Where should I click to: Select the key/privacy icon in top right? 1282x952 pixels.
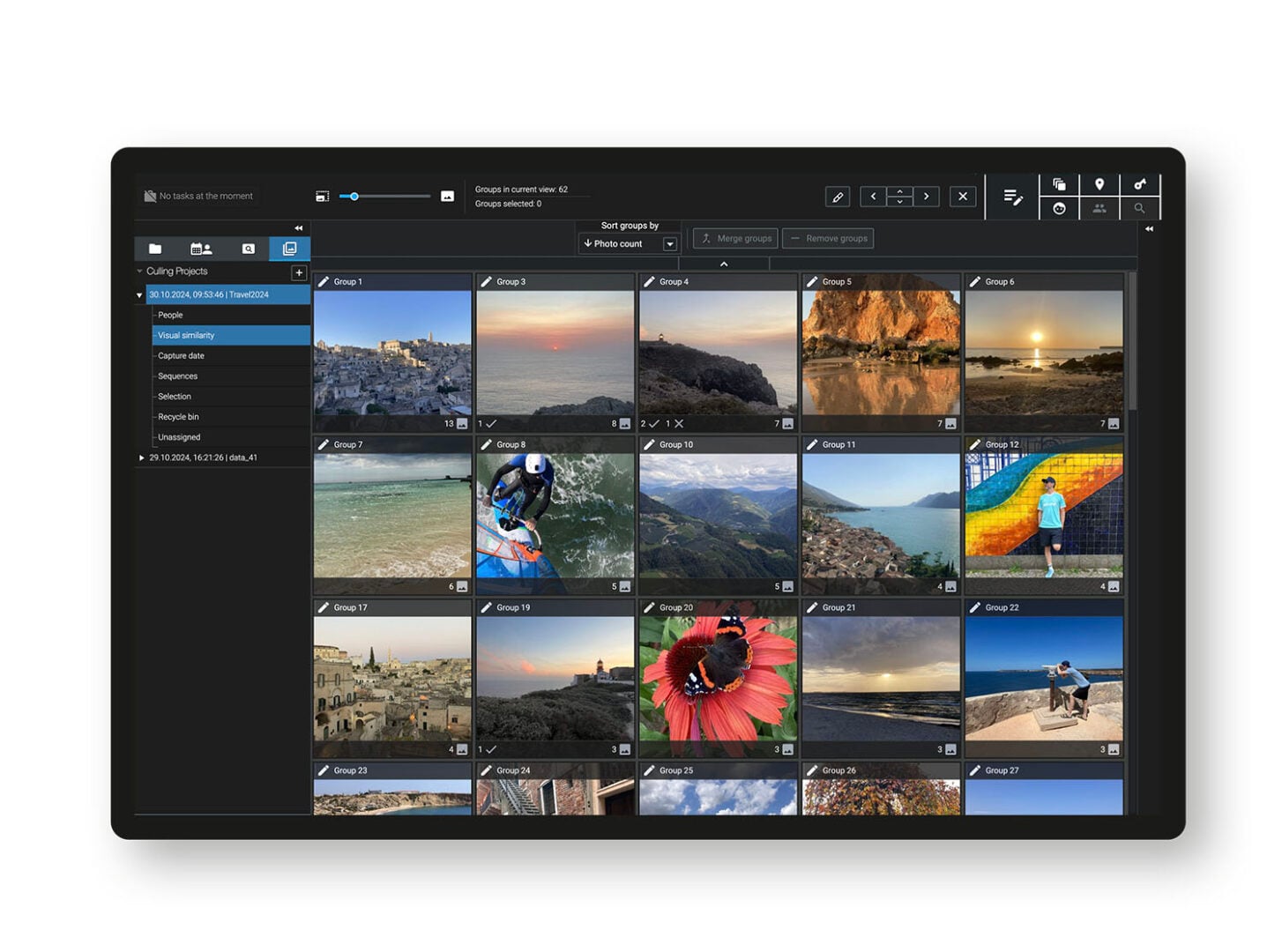[1139, 183]
